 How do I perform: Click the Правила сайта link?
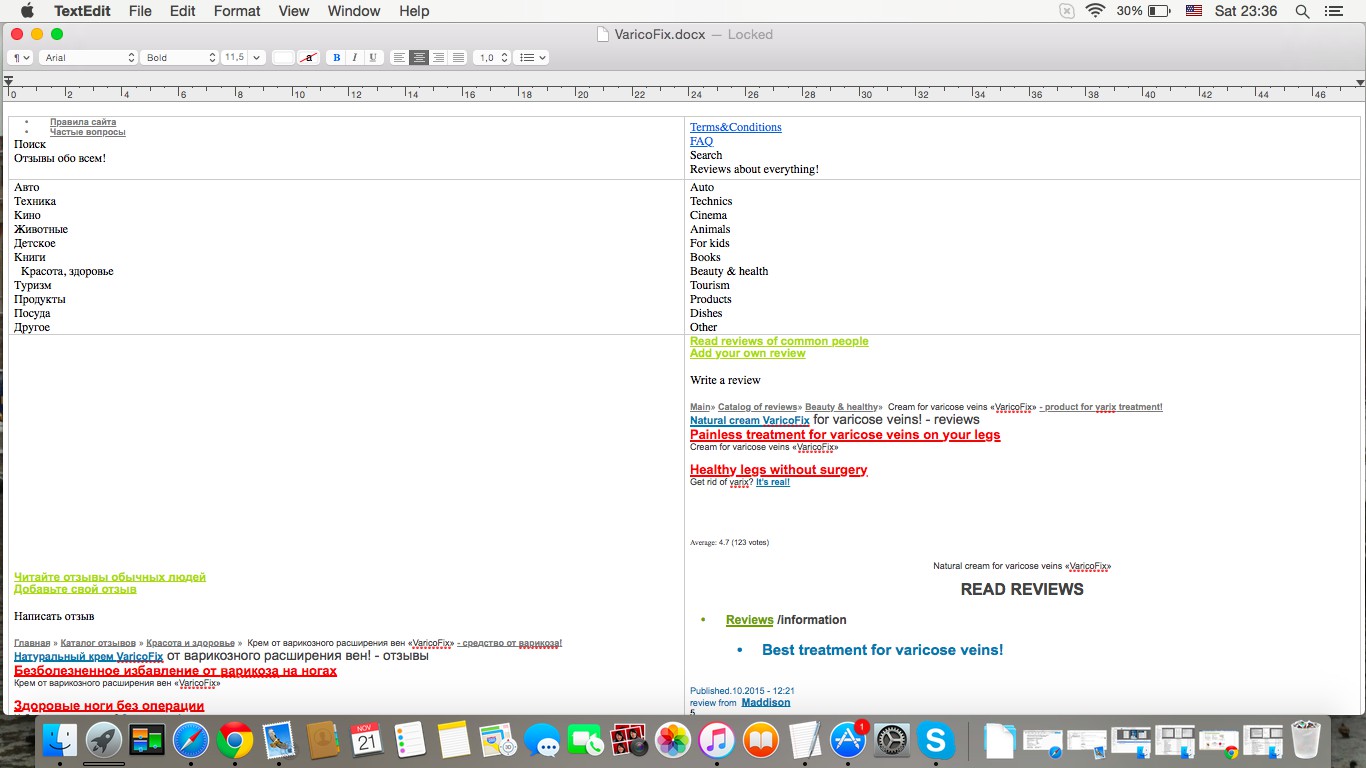(x=83, y=122)
